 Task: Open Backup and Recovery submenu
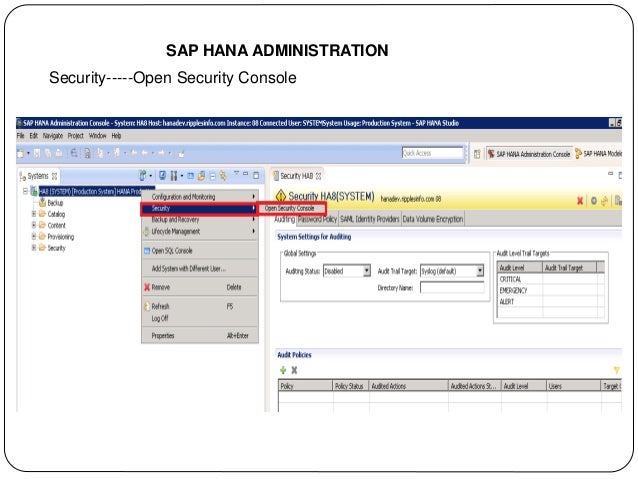[x=199, y=219]
